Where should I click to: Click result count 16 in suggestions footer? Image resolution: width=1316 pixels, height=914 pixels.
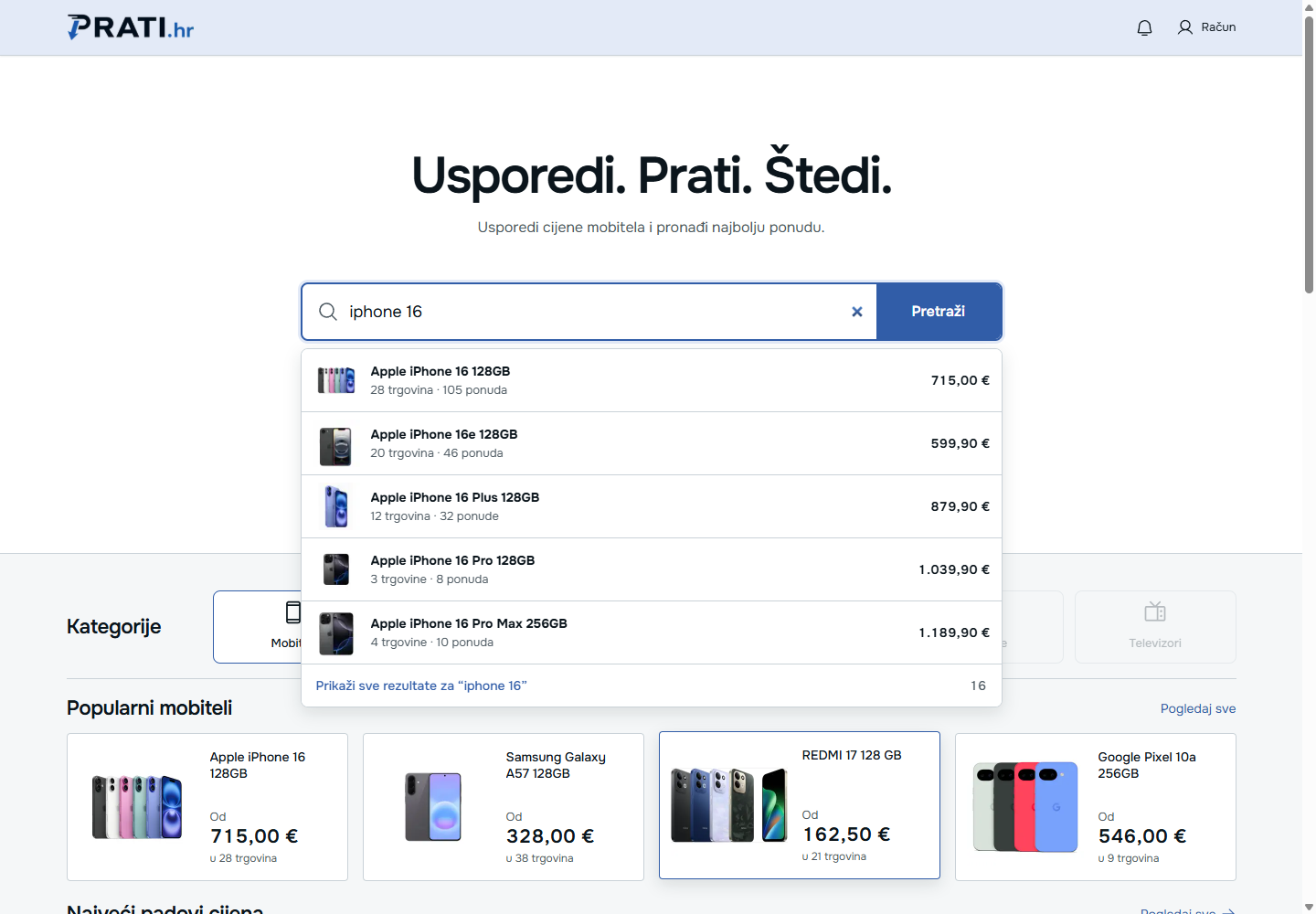tap(978, 685)
